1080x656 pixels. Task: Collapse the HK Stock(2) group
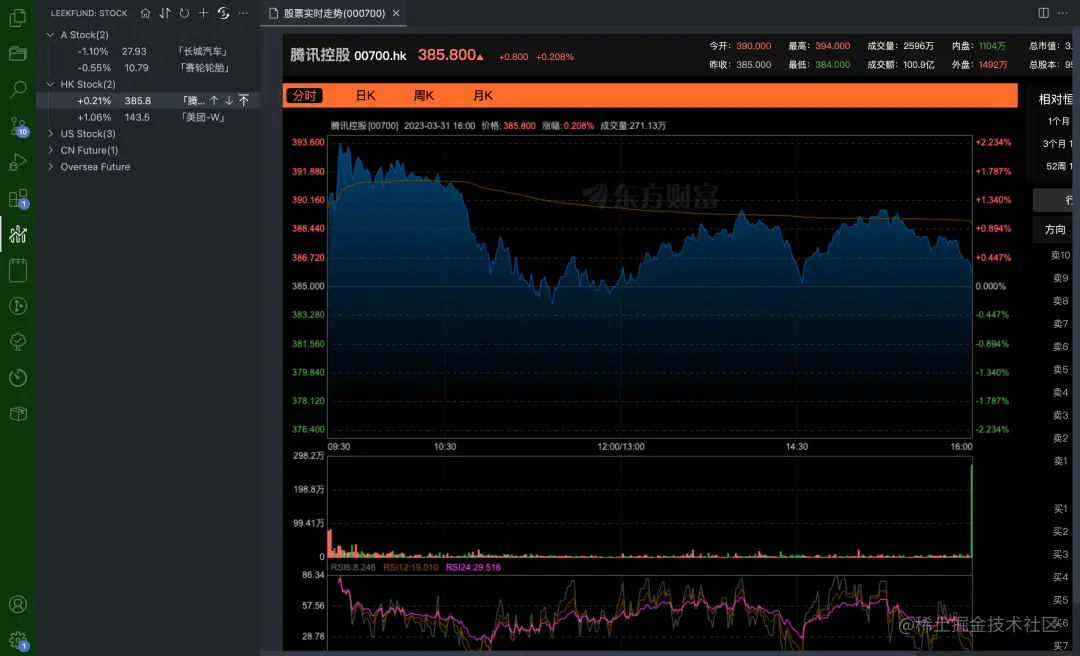click(x=50, y=84)
